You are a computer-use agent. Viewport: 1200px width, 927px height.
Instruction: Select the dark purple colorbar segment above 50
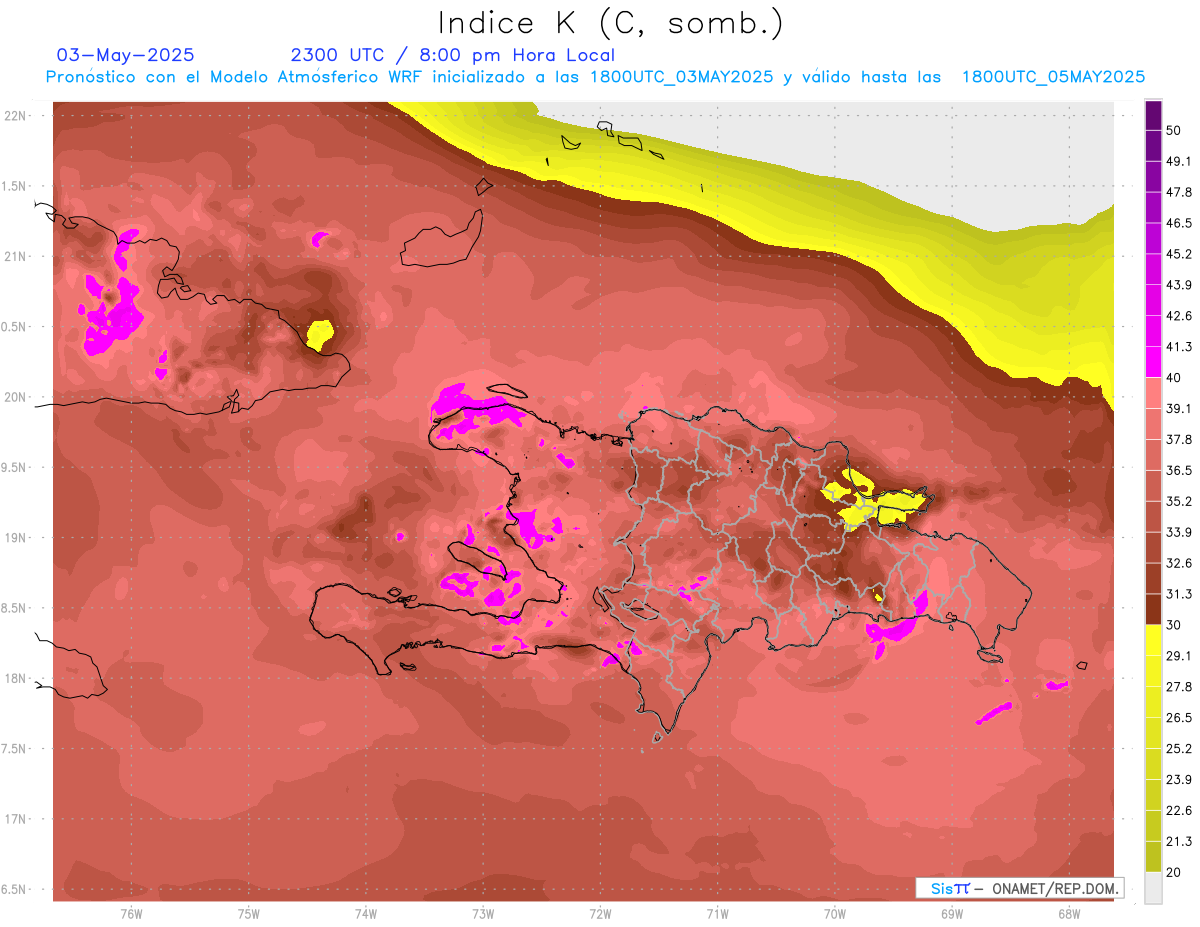(x=1153, y=116)
